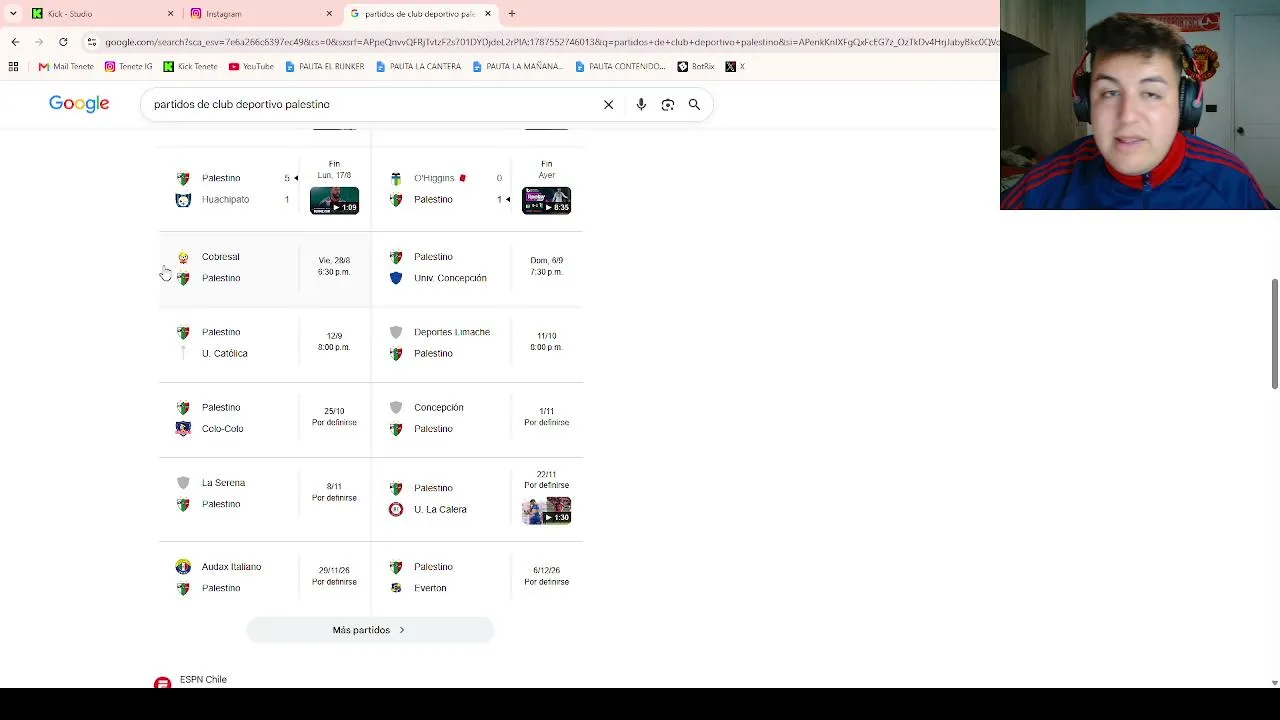Click the Everton team crest

click(396, 588)
